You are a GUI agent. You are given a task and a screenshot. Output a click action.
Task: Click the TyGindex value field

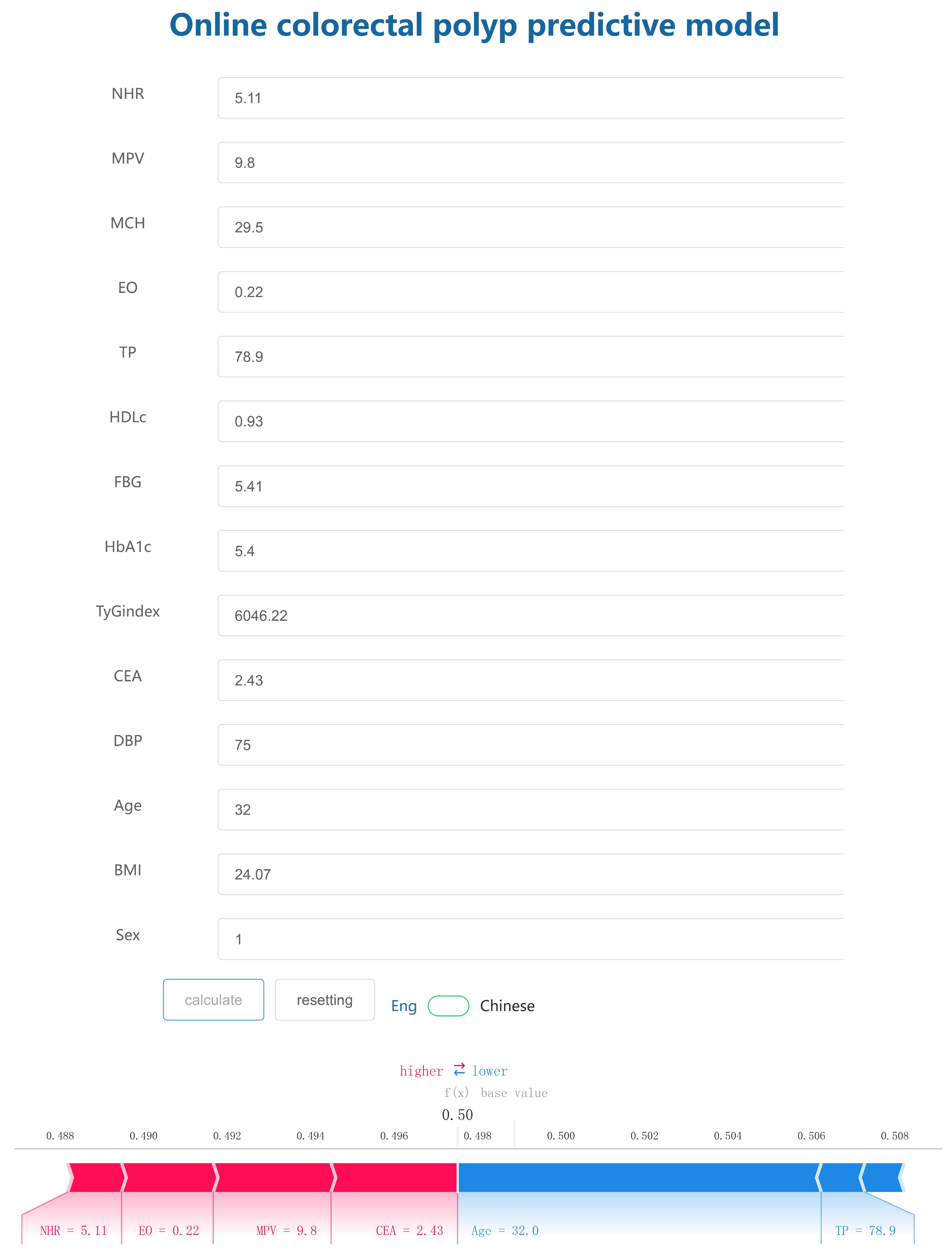tap(530, 616)
